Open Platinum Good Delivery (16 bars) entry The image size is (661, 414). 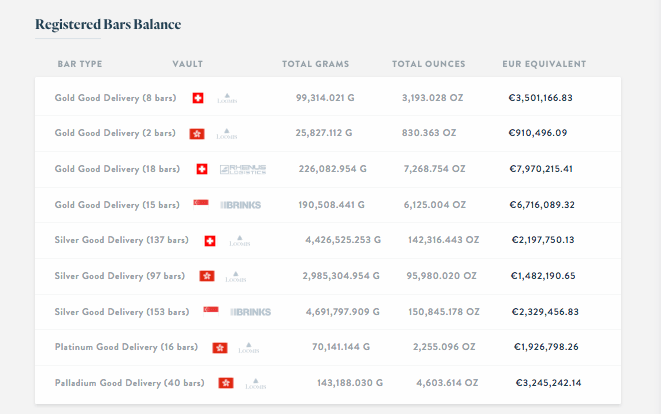(126, 347)
